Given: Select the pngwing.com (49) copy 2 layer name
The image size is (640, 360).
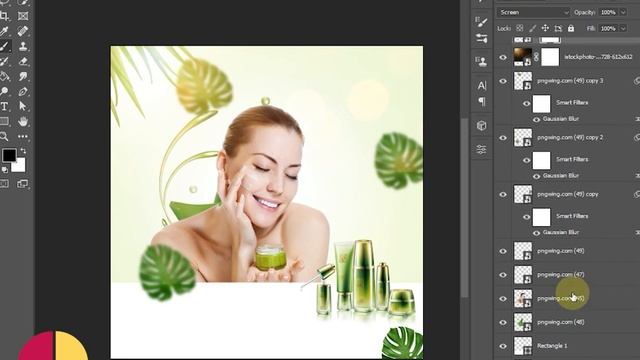Looking at the screenshot, I should tap(570, 138).
